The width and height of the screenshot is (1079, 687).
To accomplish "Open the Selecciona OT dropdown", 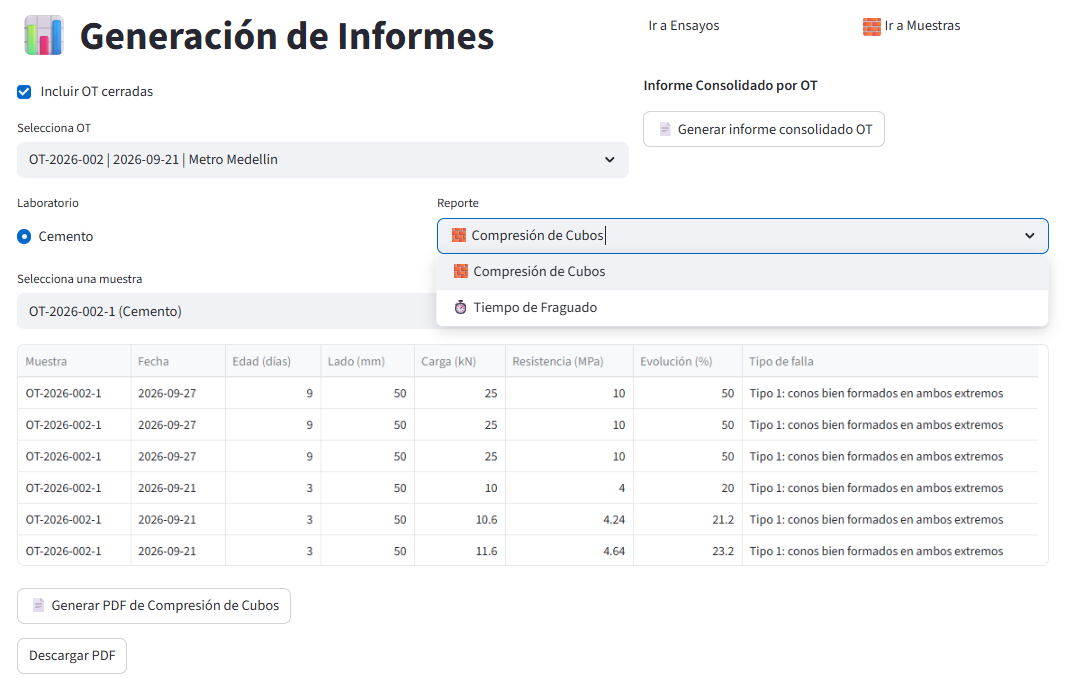I will coord(323,160).
